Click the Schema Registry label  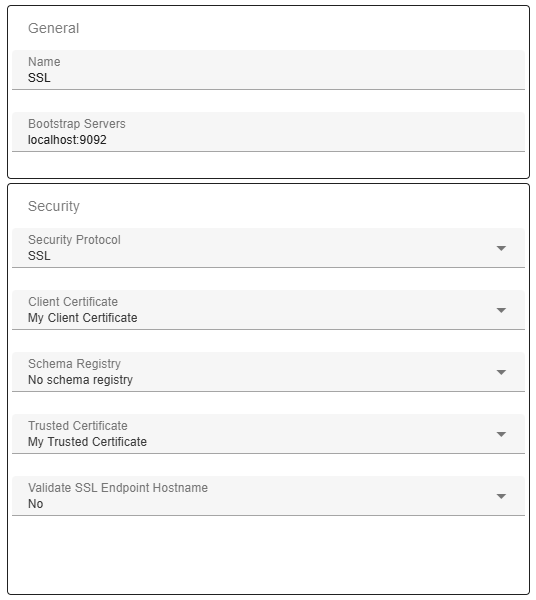tap(74, 364)
